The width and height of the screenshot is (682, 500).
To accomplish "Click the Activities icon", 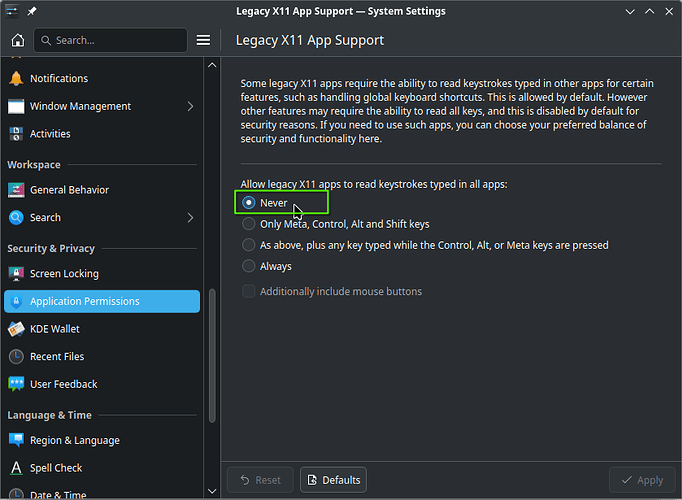I will point(16,134).
